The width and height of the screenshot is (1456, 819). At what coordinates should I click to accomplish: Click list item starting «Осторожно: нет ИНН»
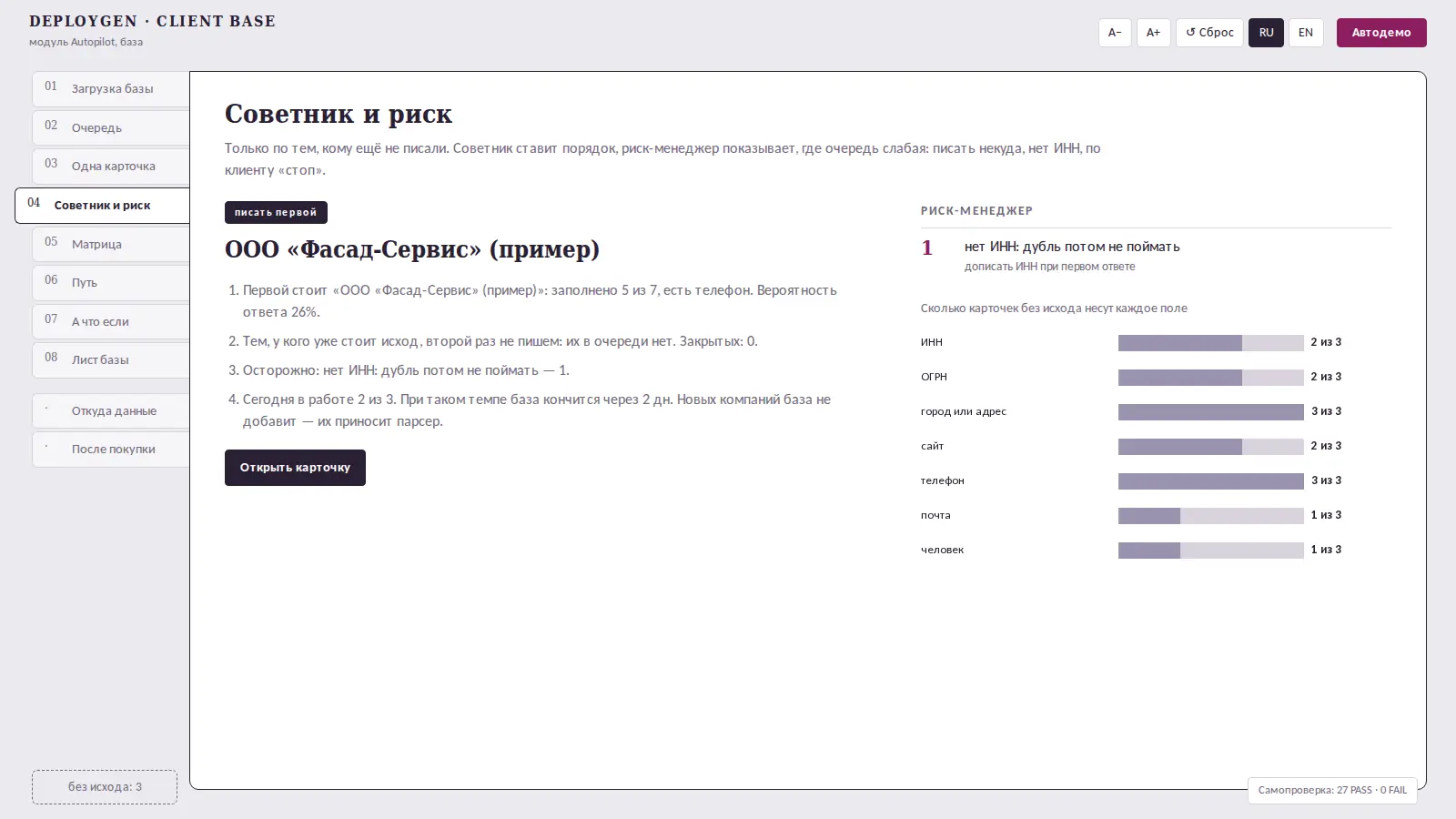point(406,370)
